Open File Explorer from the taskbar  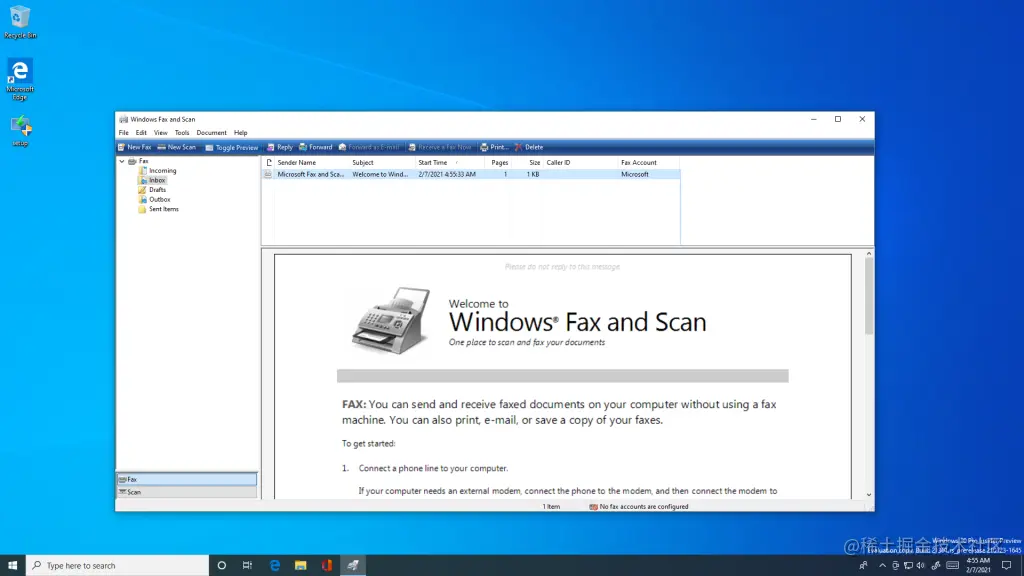tap(300, 566)
